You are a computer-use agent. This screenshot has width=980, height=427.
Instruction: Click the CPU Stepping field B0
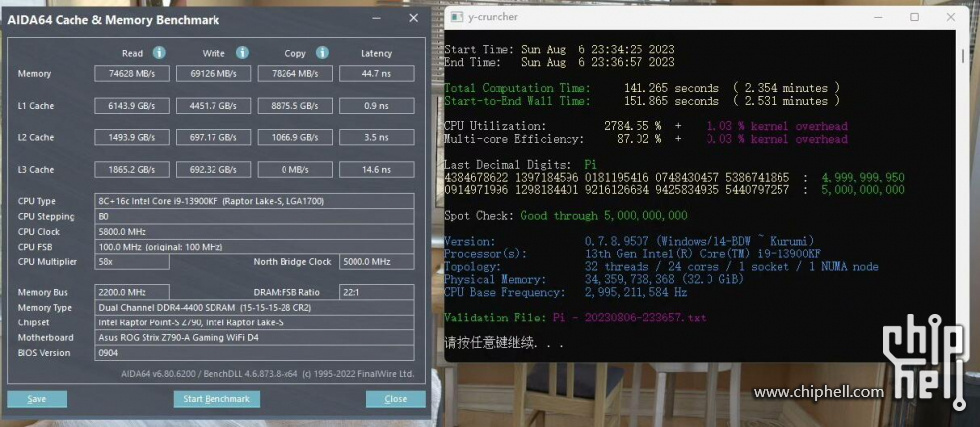[254, 216]
